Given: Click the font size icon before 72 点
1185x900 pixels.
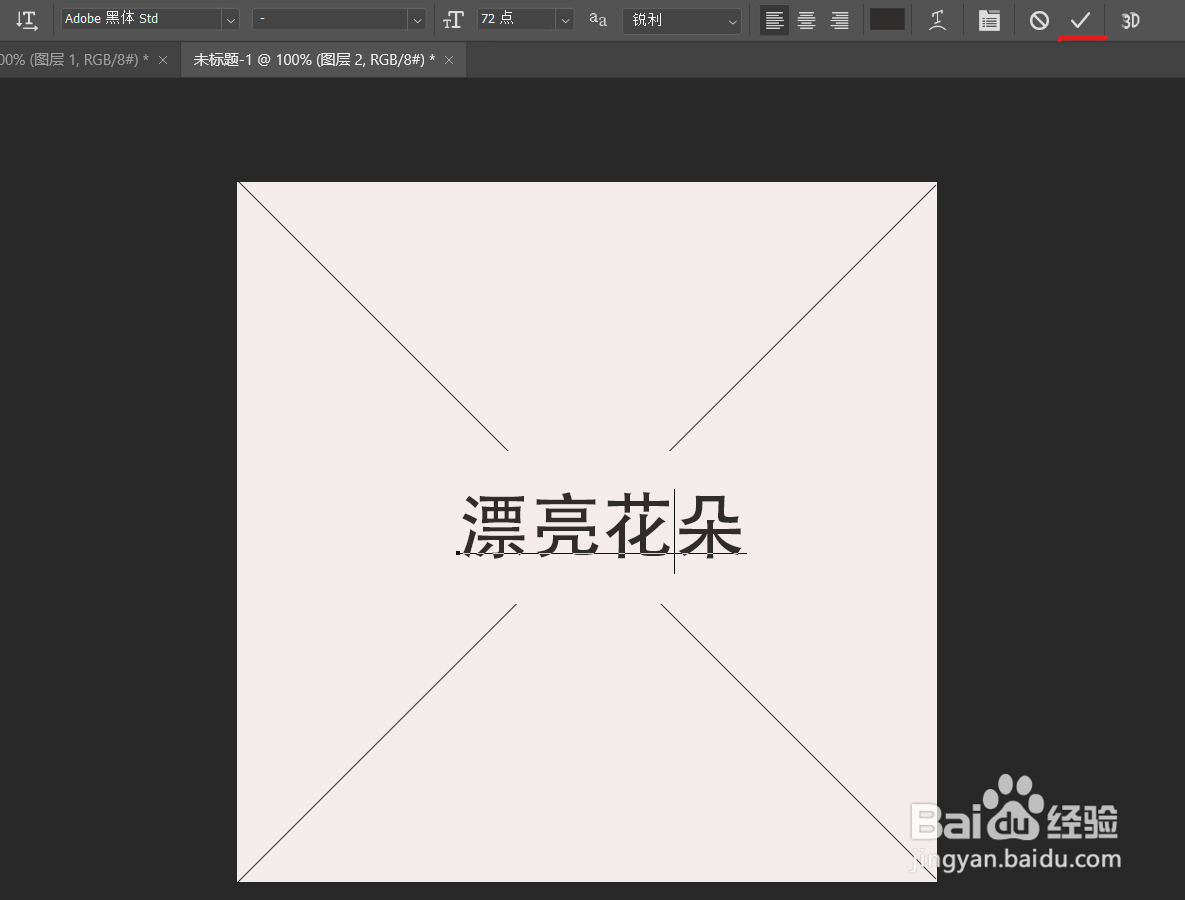Looking at the screenshot, I should coord(454,19).
